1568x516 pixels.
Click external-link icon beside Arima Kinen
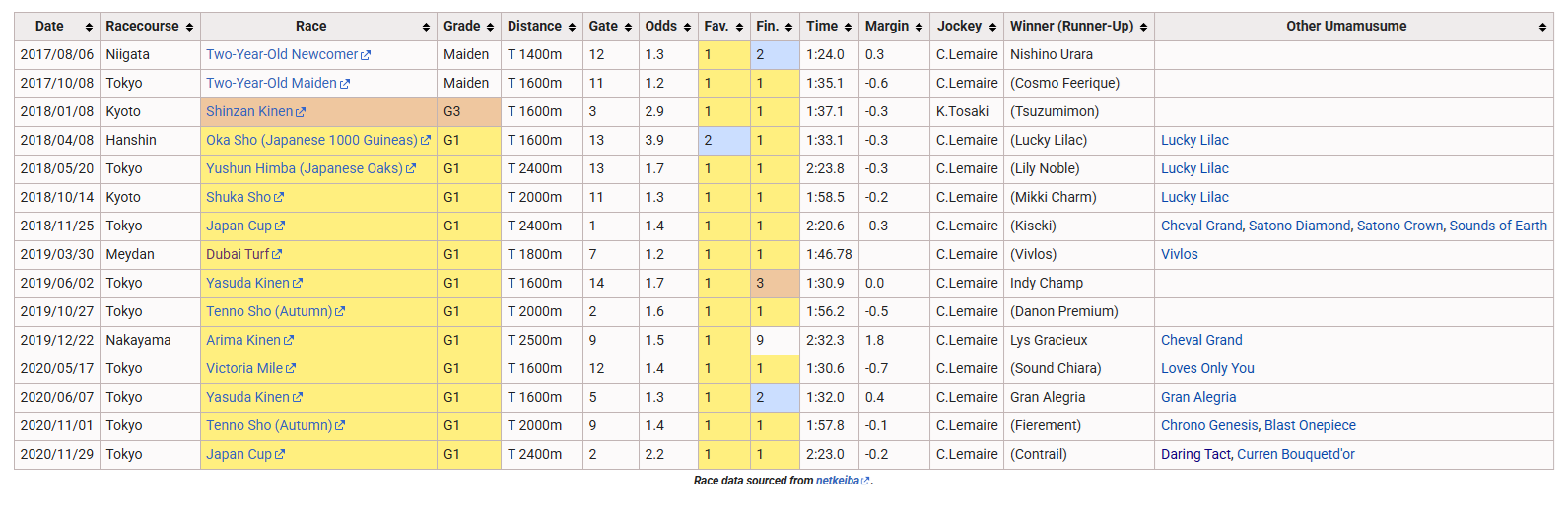coord(289,341)
